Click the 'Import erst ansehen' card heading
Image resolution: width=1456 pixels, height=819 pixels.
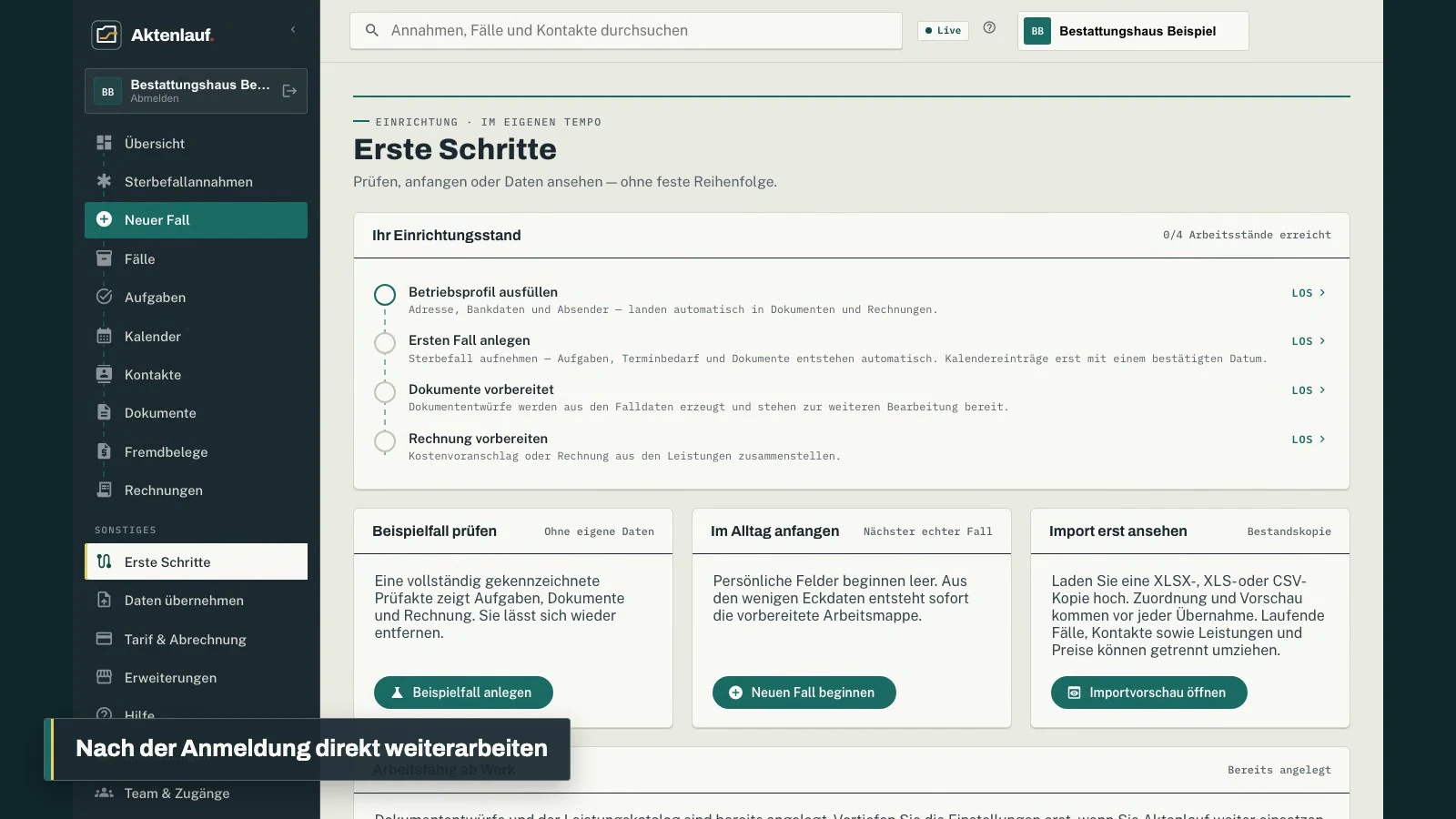click(x=1117, y=531)
